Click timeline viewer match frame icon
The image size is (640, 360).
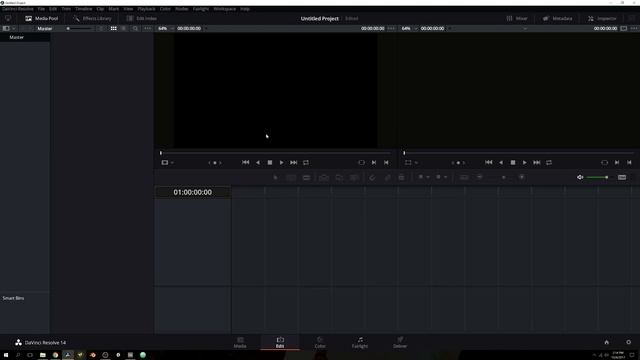[x=604, y=162]
